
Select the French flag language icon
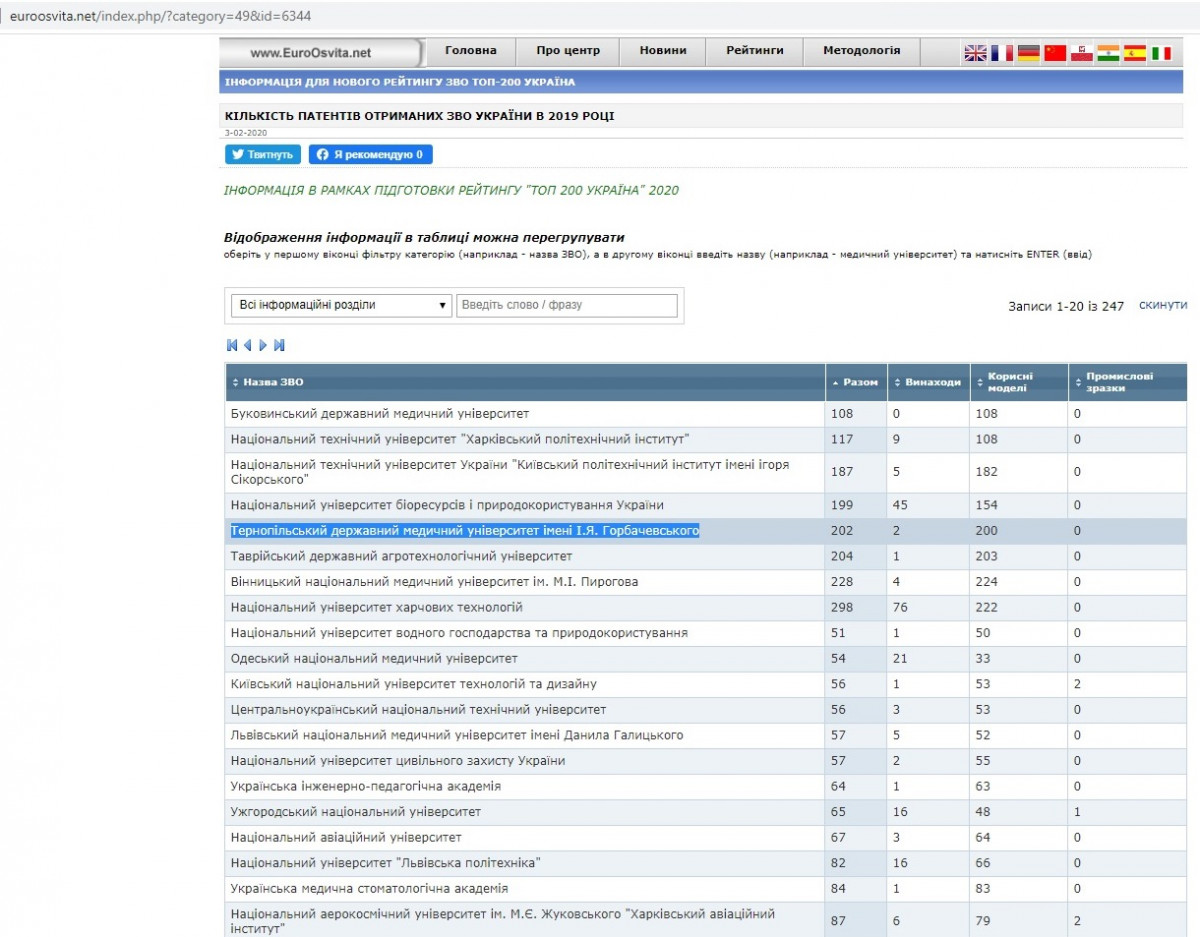[1002, 53]
